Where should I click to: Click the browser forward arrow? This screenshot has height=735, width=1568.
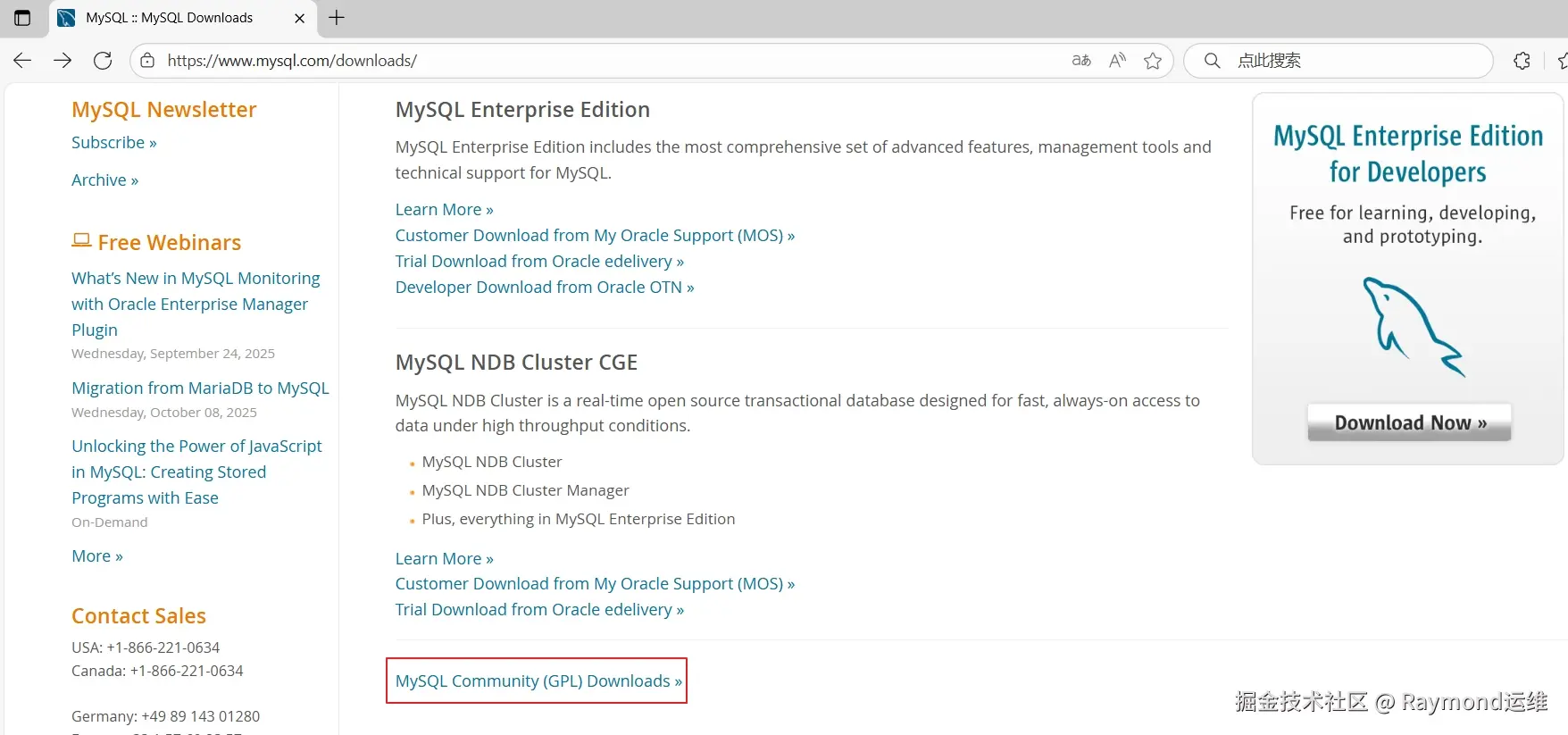[63, 61]
